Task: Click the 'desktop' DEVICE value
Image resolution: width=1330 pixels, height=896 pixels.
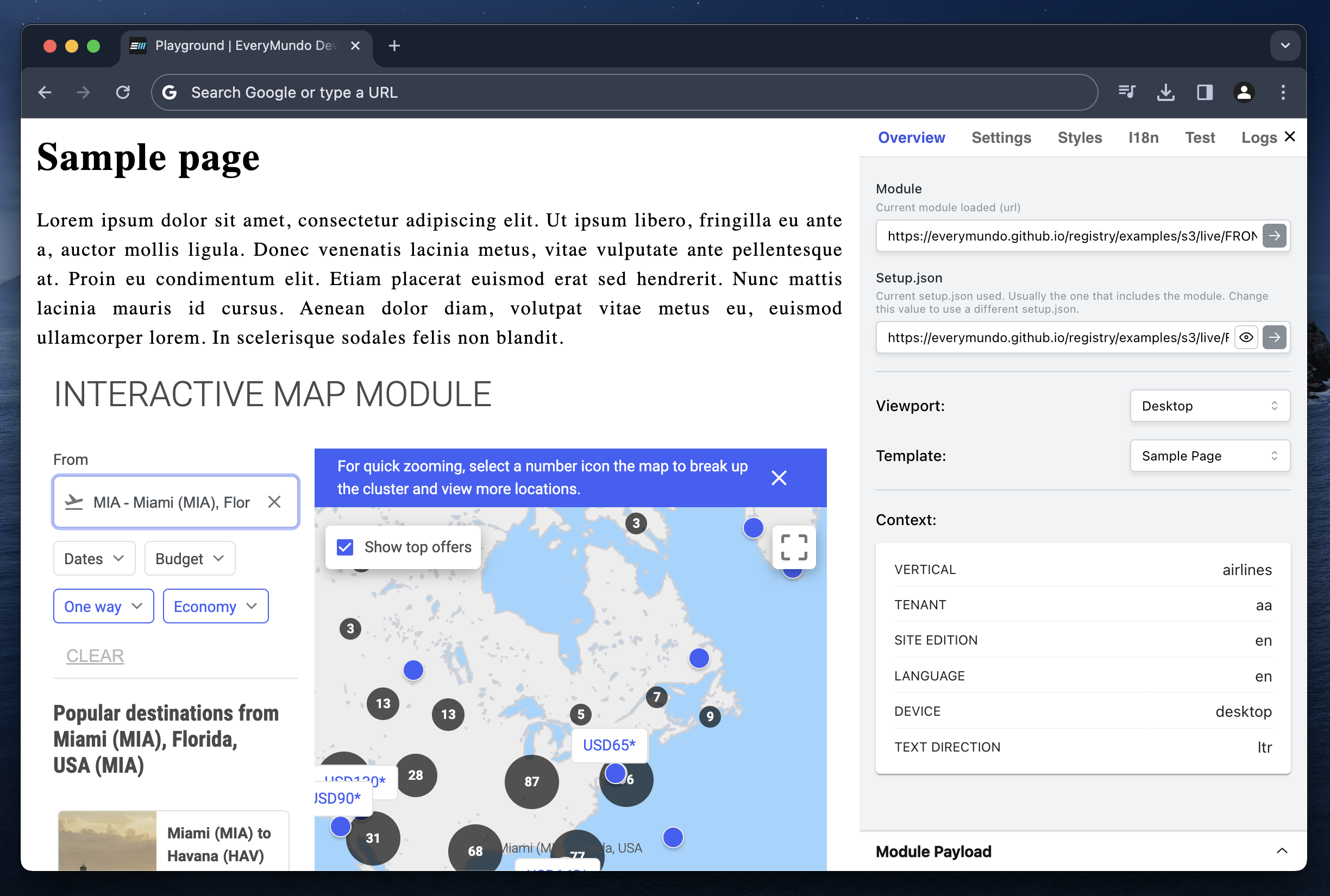Action: 1243,711
